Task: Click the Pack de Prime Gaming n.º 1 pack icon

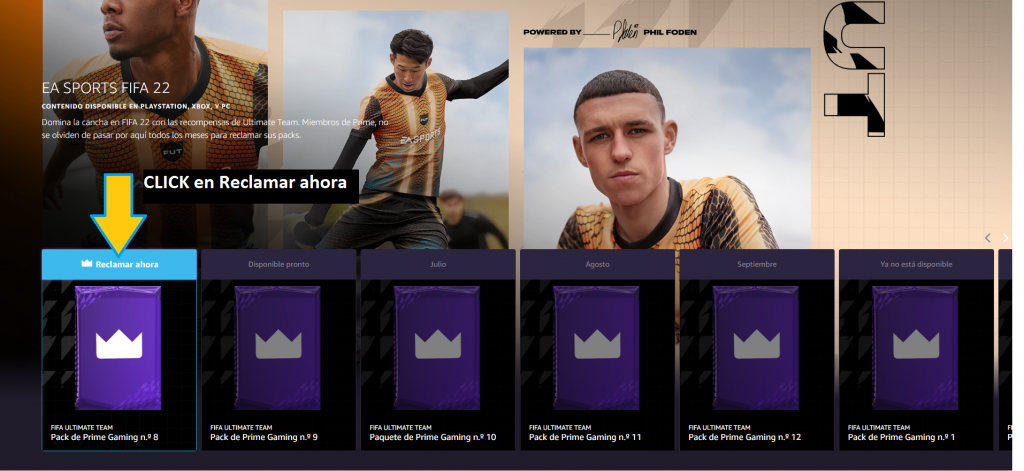Action: [916, 348]
